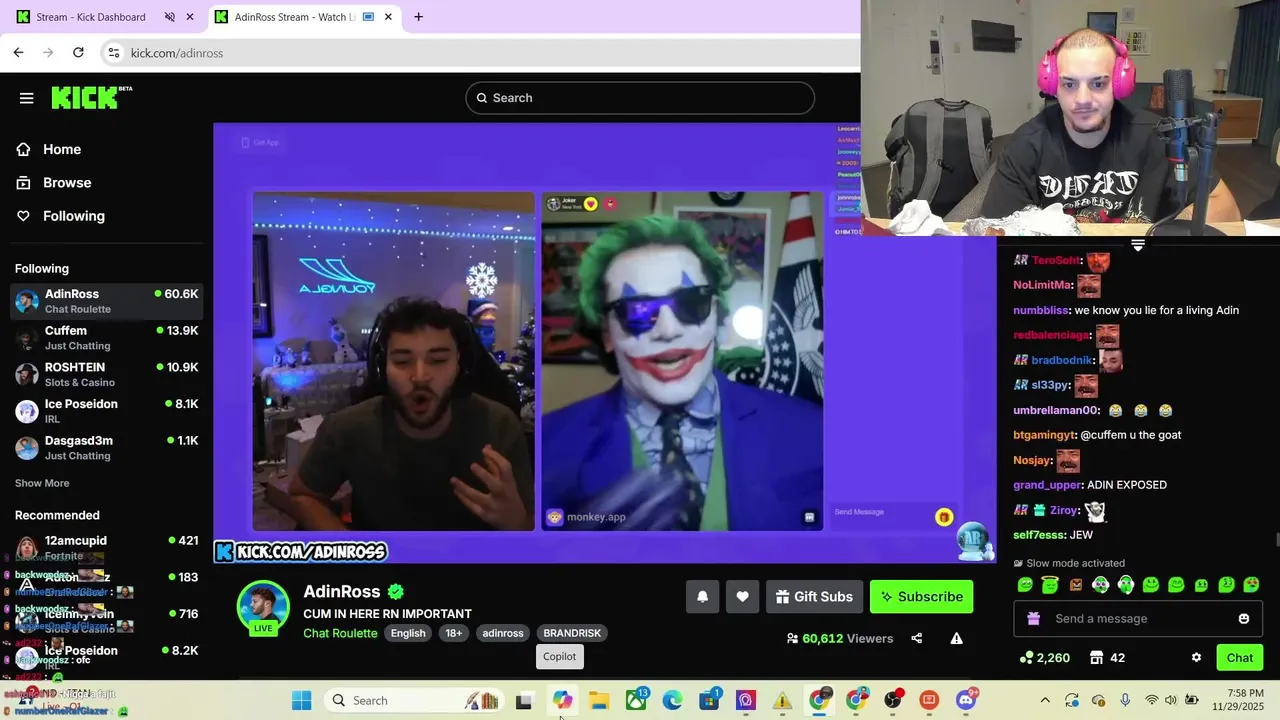Click the bradbodnik username in chat
The width and height of the screenshot is (1280, 720).
[1061, 360]
